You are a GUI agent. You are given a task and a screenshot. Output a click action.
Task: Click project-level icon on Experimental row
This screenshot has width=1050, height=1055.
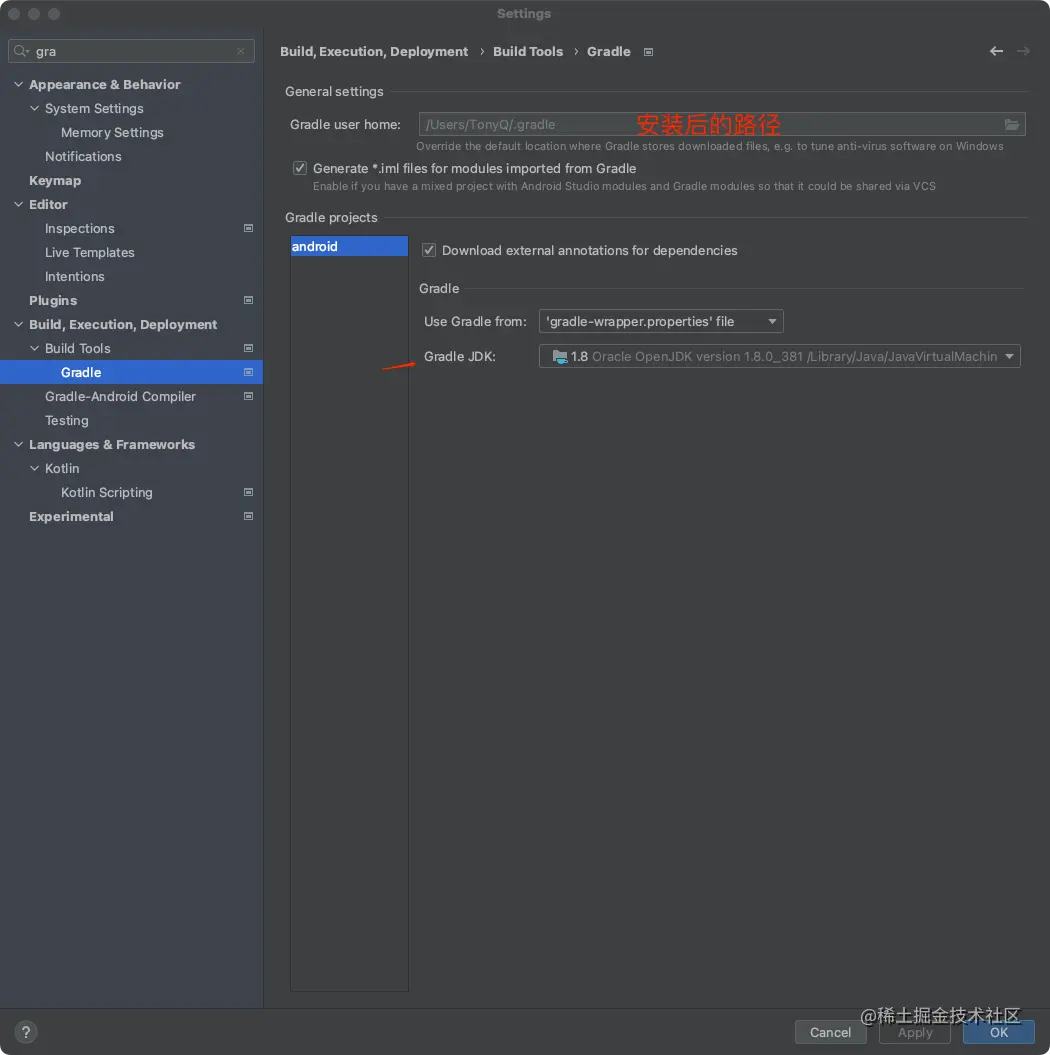[248, 517]
